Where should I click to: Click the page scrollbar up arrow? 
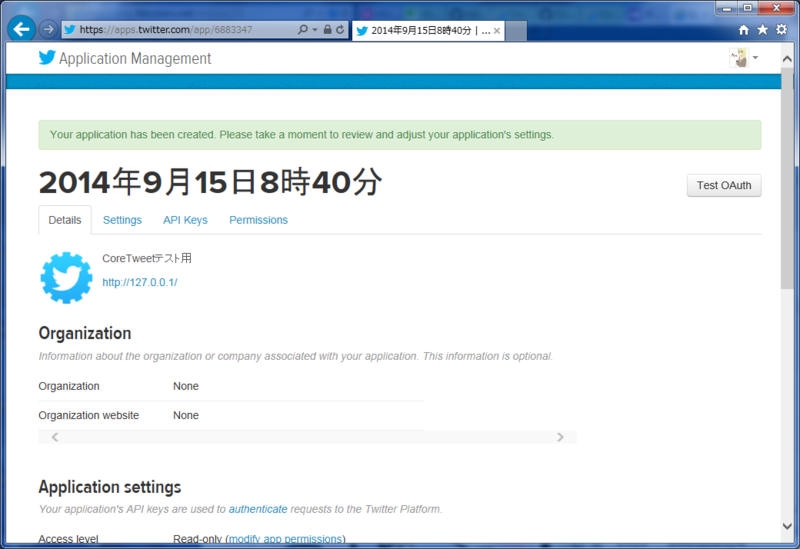click(787, 59)
